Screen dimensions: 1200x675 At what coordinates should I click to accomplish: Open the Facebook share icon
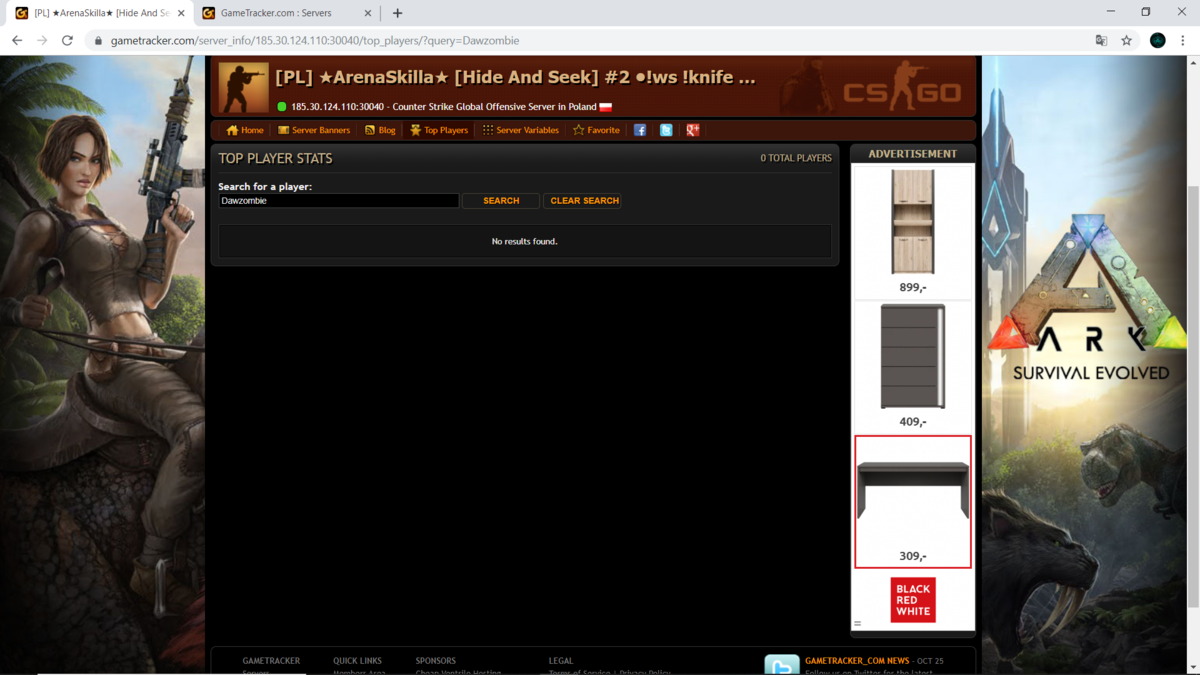click(640, 130)
